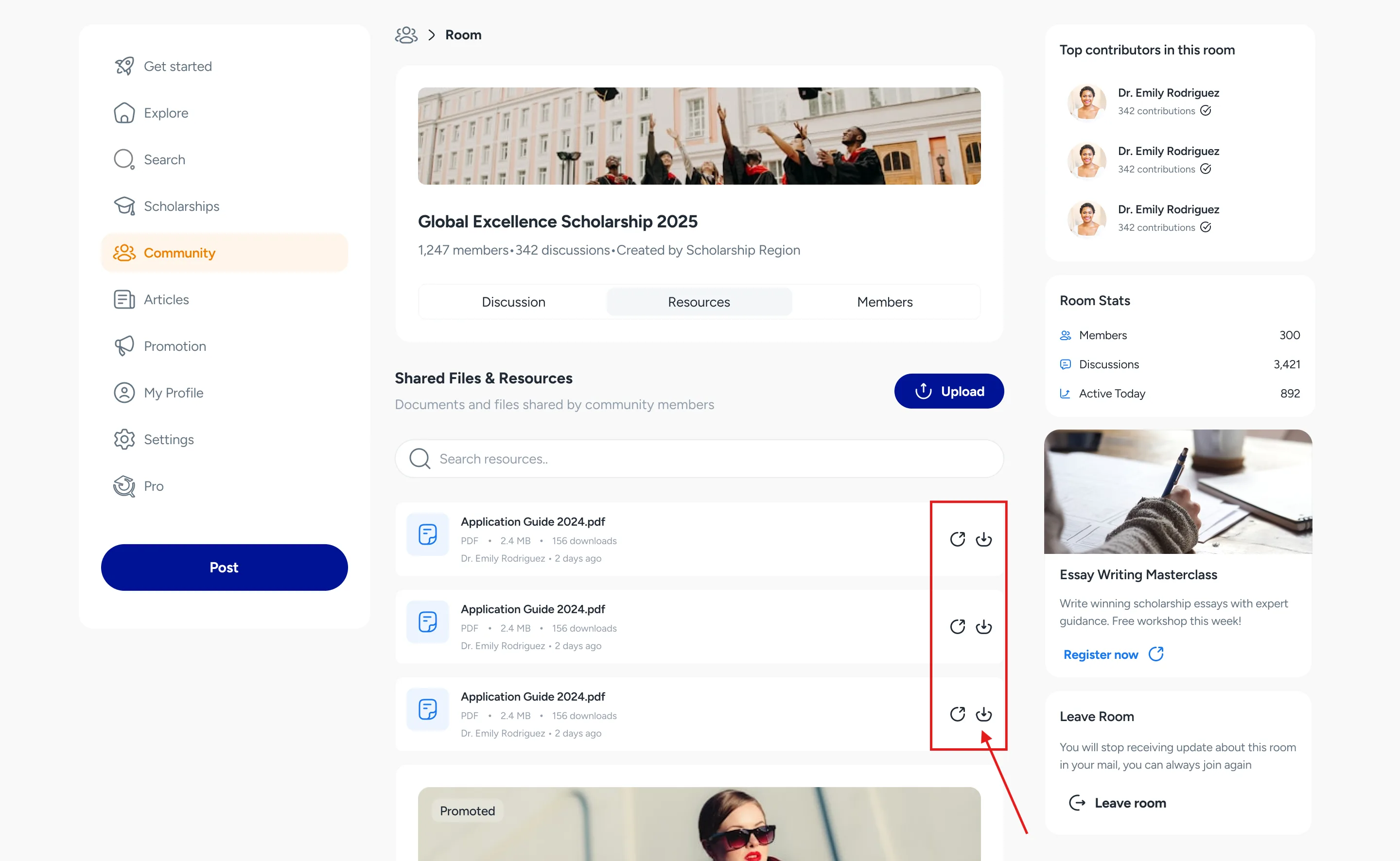
Task: Share the second Application Guide file
Action: [x=958, y=626]
